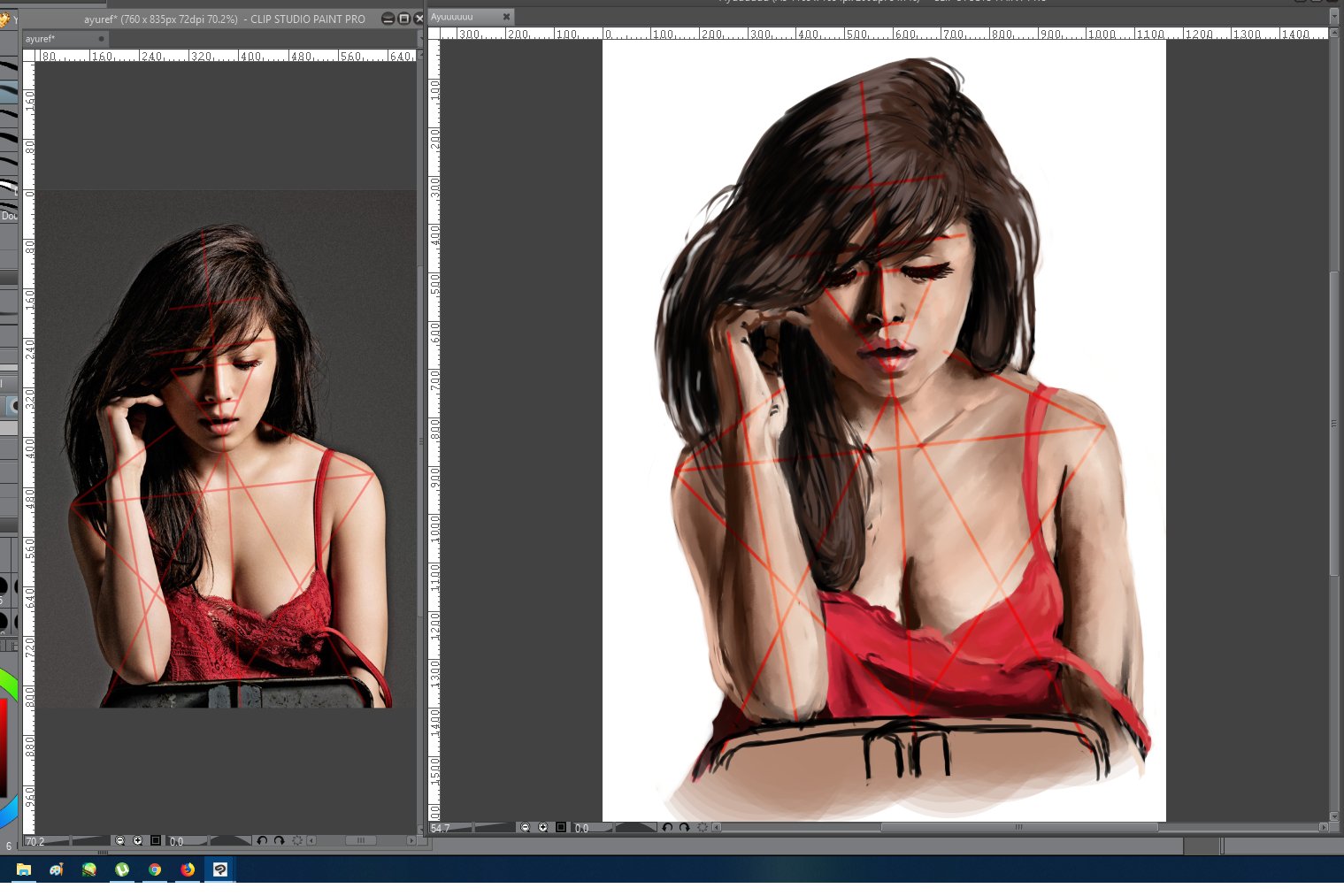The image size is (1344, 896).
Task: Close the Ayuuuuuu tab
Action: click(x=506, y=17)
